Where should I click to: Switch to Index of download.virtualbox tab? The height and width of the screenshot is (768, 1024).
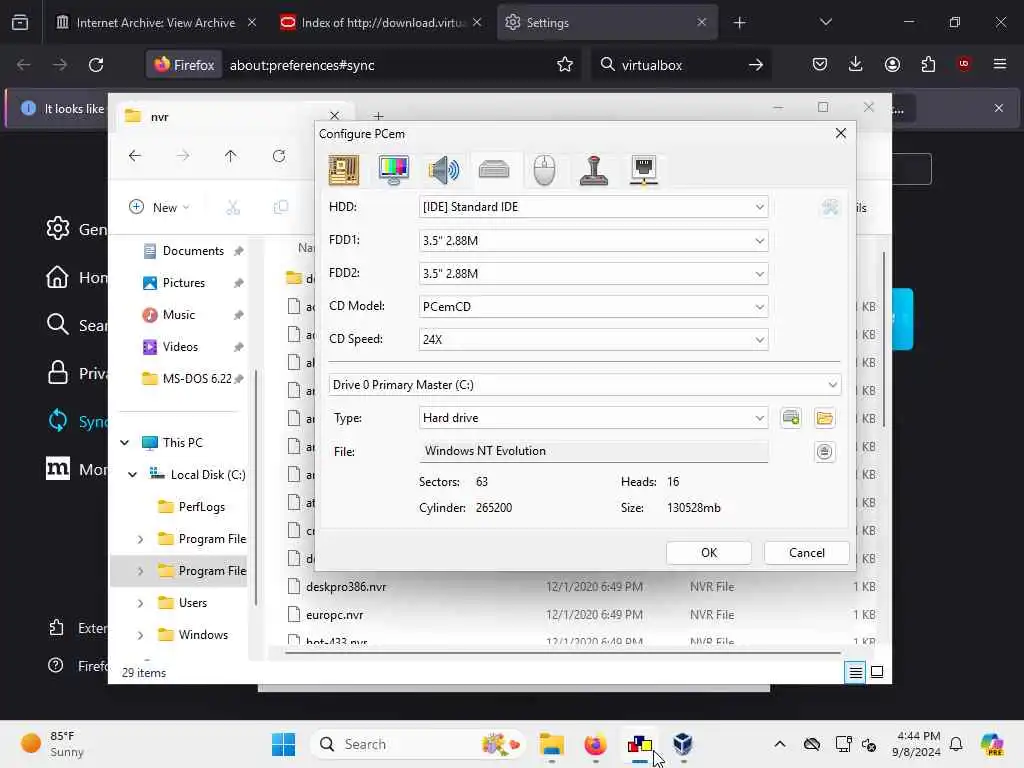pyautogui.click(x=382, y=23)
